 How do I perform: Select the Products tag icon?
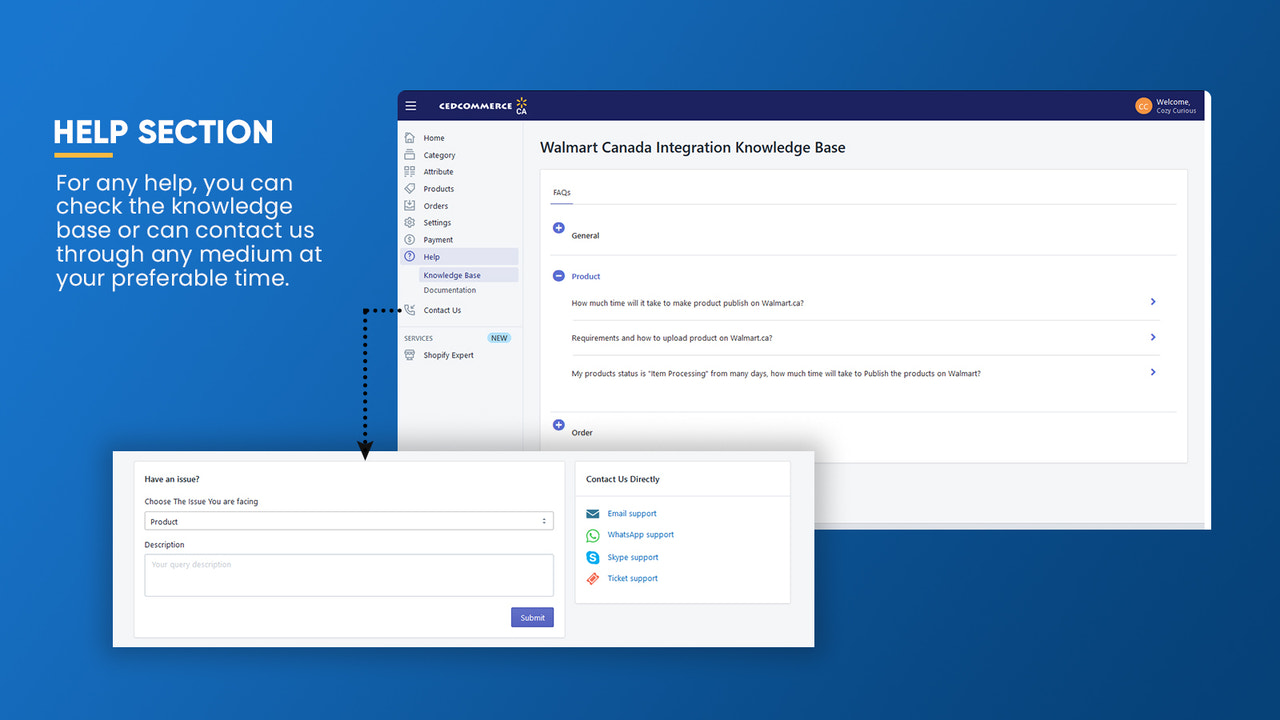411,188
